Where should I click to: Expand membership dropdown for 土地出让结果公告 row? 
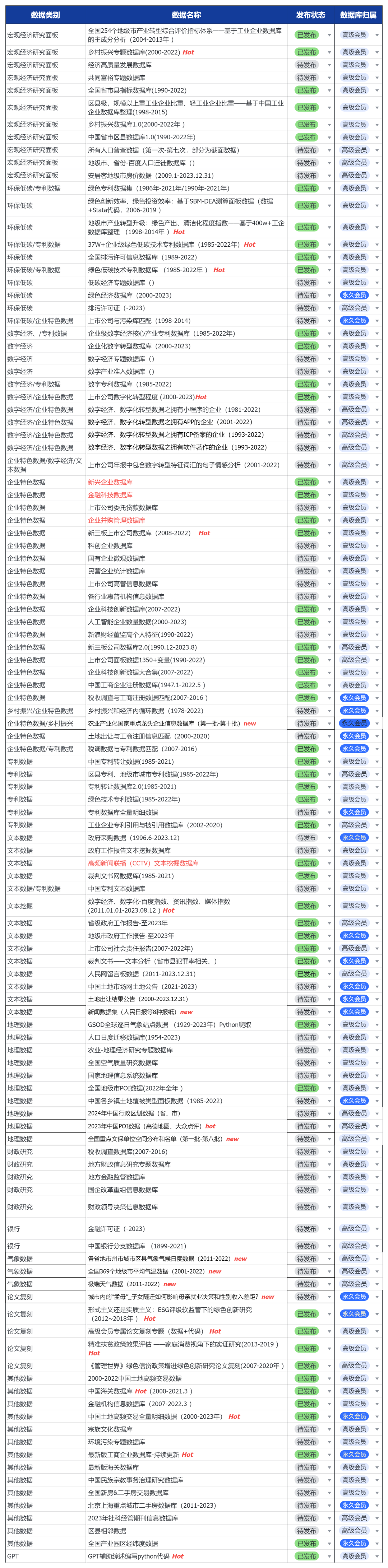coord(377,1000)
